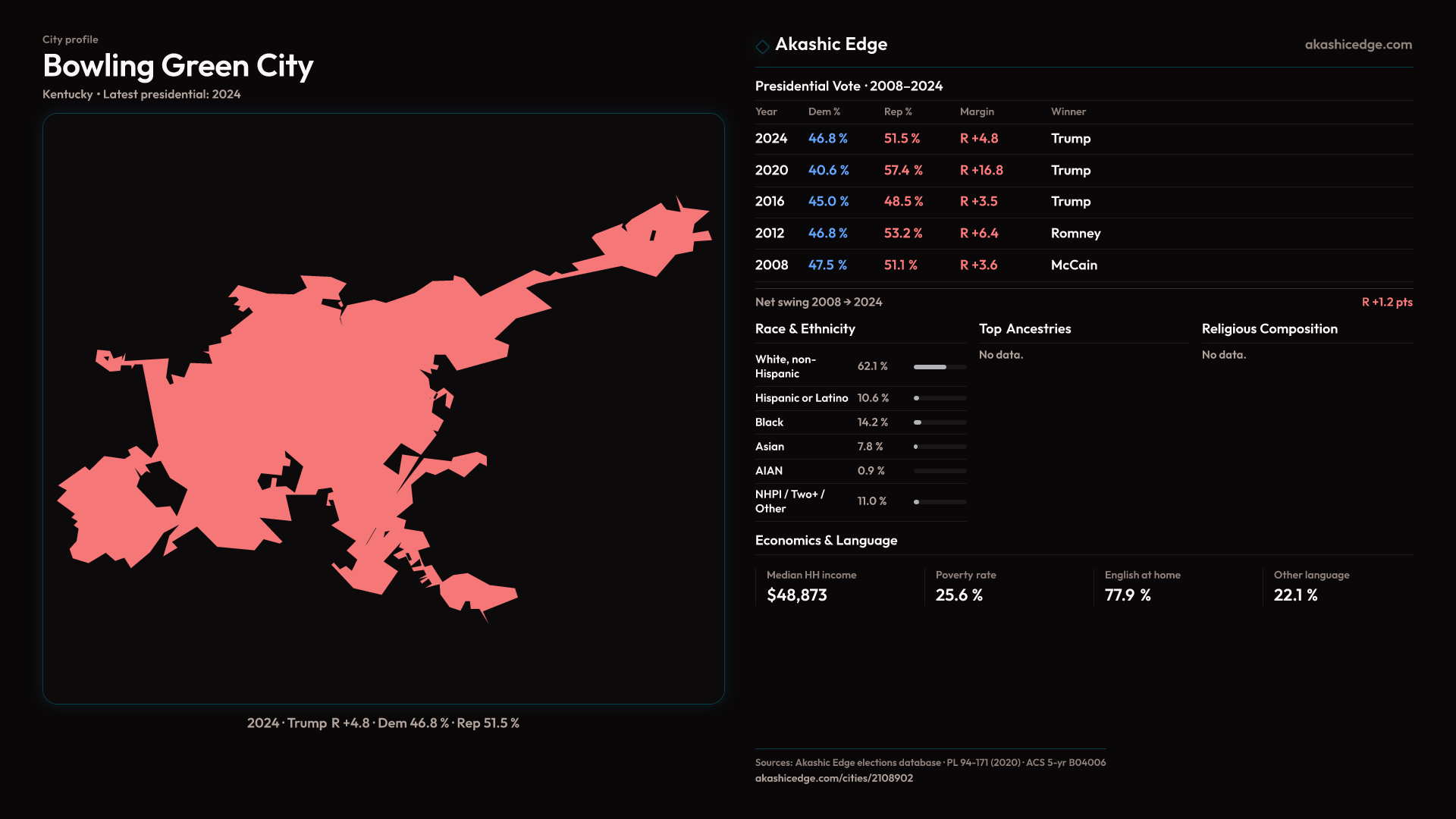1456x819 pixels.
Task: Click the akashicedge.com/cities/2108902 footer link
Action: coord(833,778)
